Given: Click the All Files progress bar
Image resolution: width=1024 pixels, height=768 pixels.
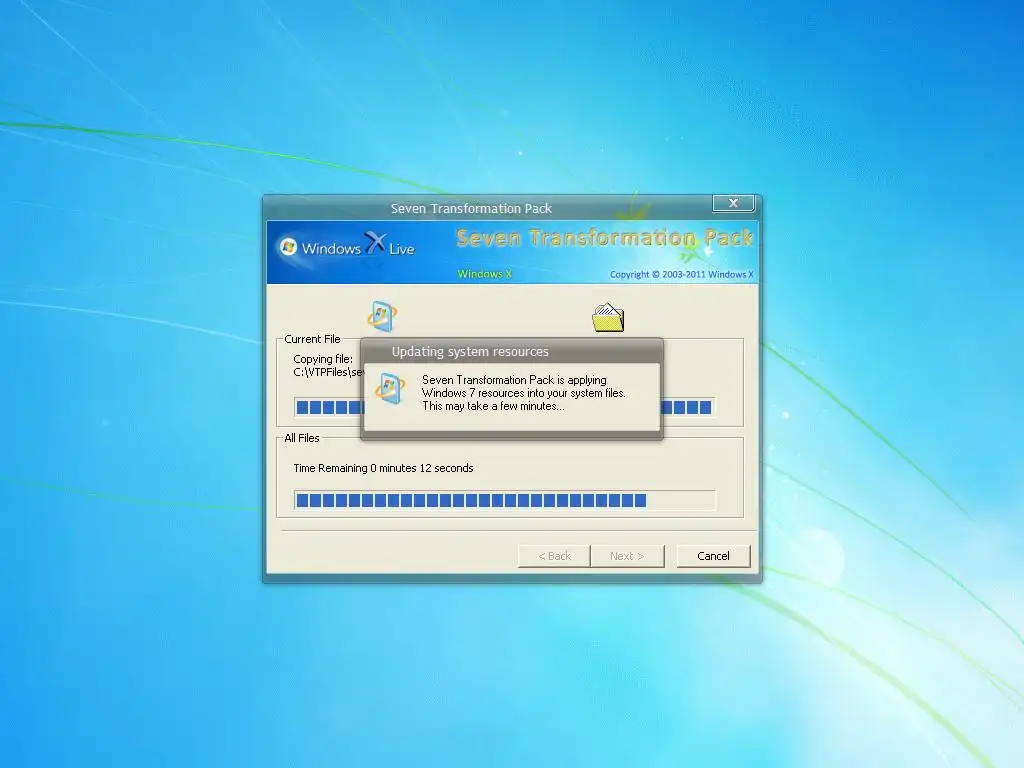Looking at the screenshot, I should click(504, 500).
